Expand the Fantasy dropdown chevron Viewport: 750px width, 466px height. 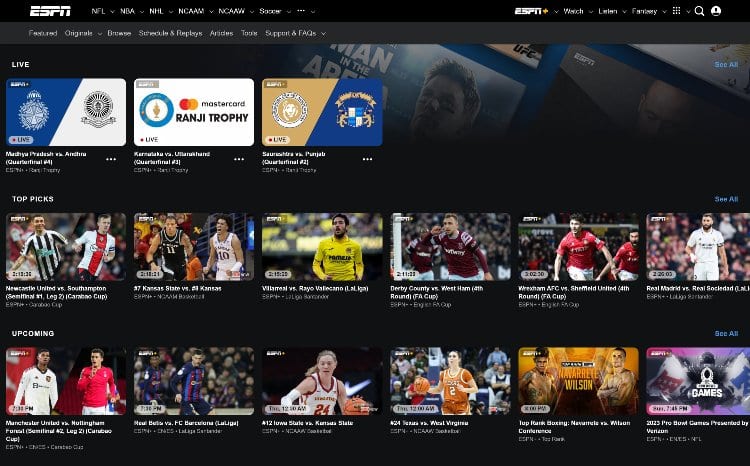pos(664,11)
